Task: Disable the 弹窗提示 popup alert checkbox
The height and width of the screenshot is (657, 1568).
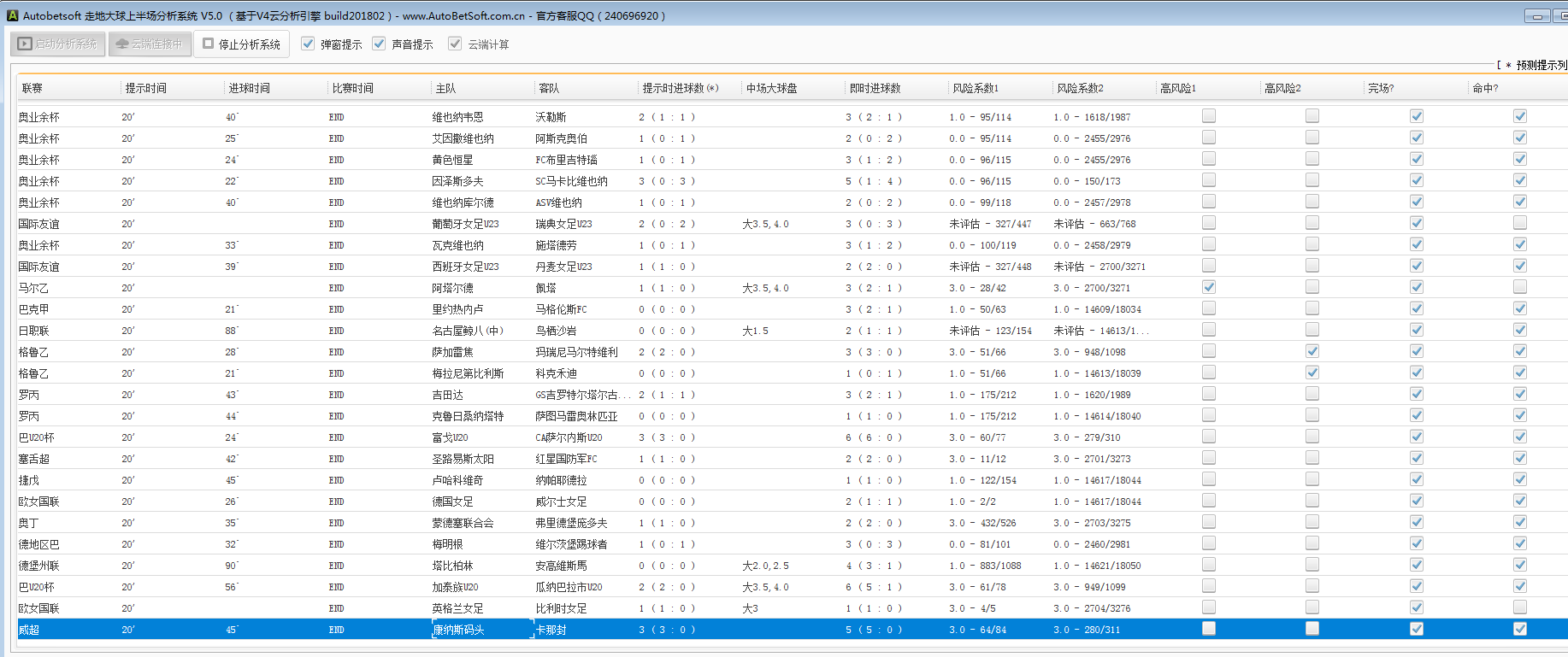Action: [x=308, y=44]
